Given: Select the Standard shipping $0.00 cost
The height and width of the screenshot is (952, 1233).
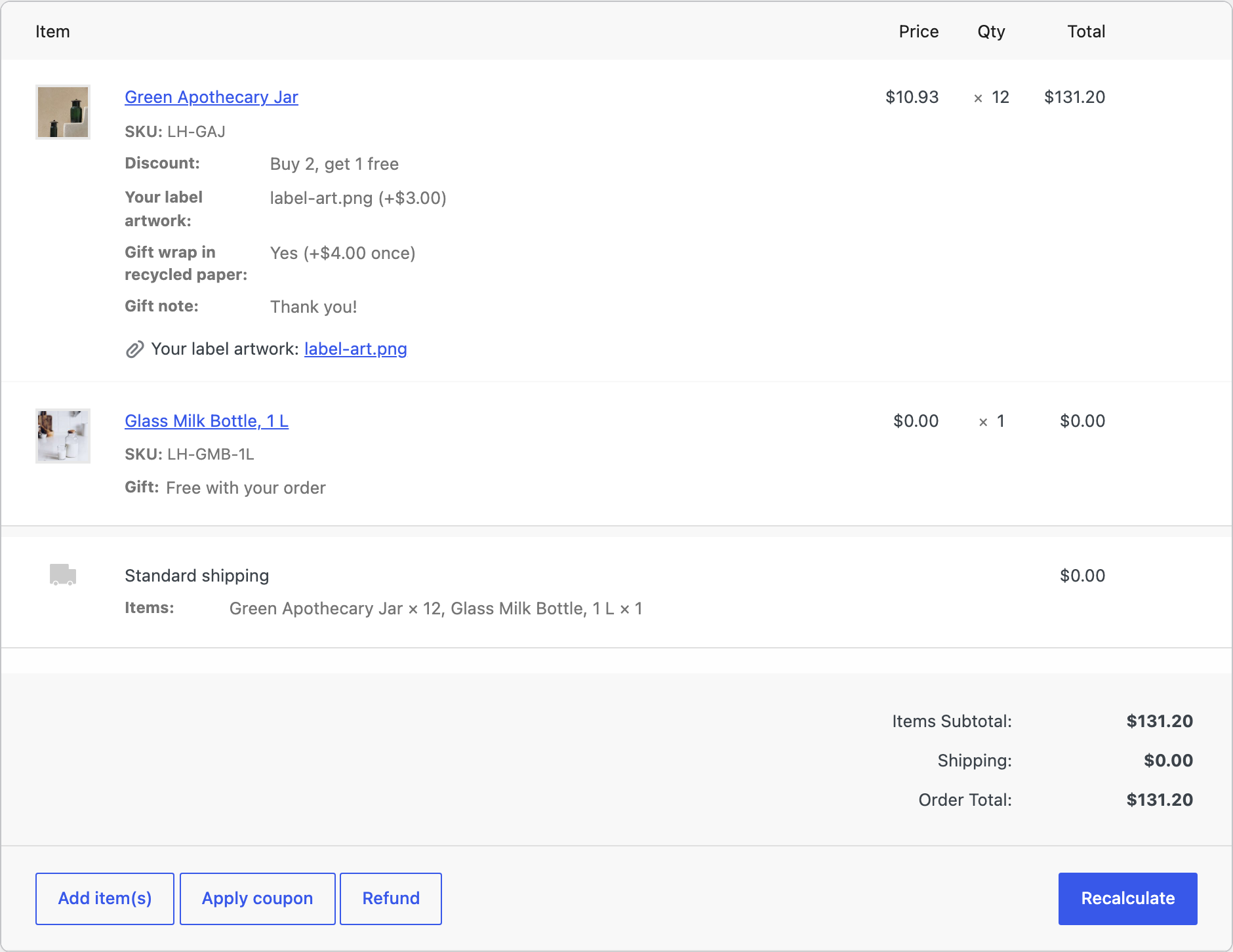Looking at the screenshot, I should [1083, 576].
